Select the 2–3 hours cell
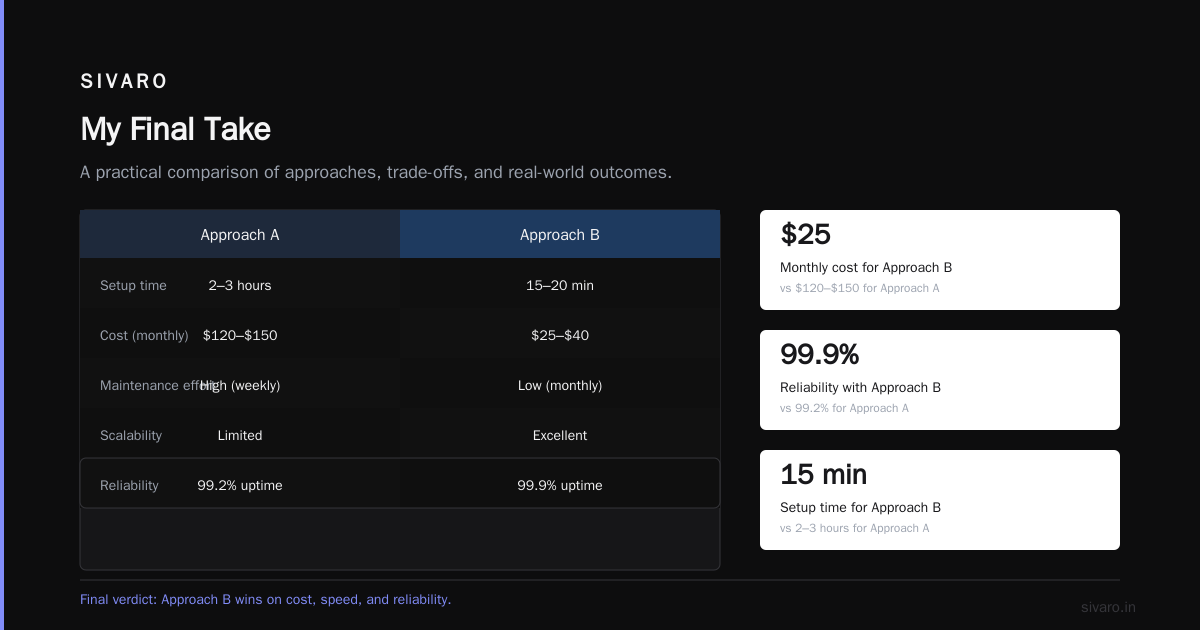 pyautogui.click(x=240, y=285)
